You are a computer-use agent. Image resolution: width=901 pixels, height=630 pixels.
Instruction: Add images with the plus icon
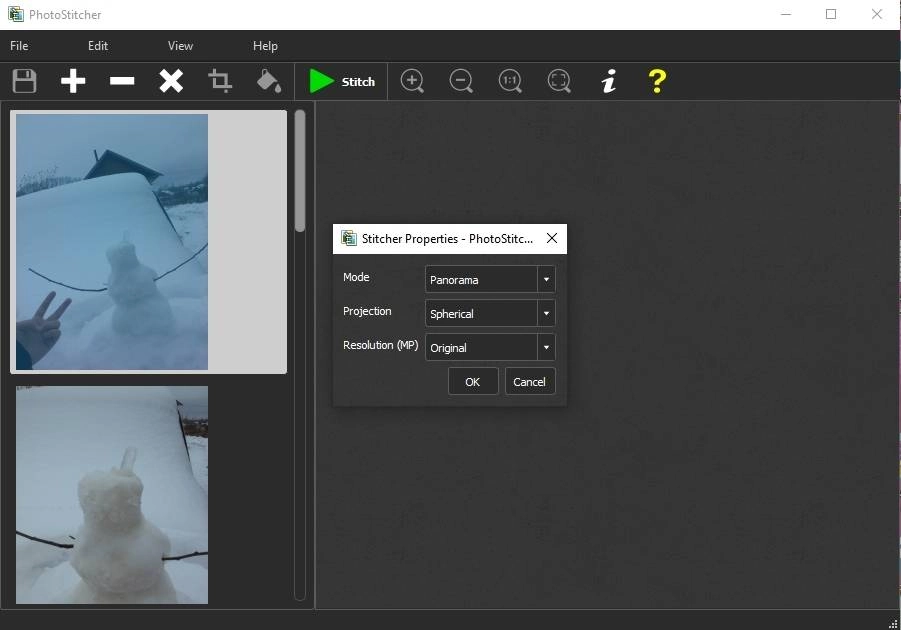[73, 81]
